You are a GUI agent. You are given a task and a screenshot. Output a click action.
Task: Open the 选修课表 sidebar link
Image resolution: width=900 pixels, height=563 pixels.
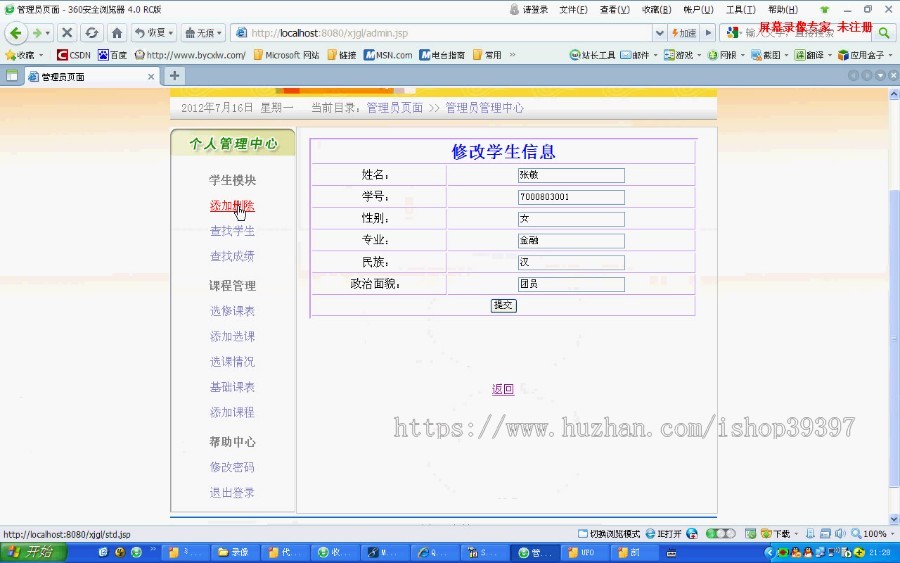232,311
